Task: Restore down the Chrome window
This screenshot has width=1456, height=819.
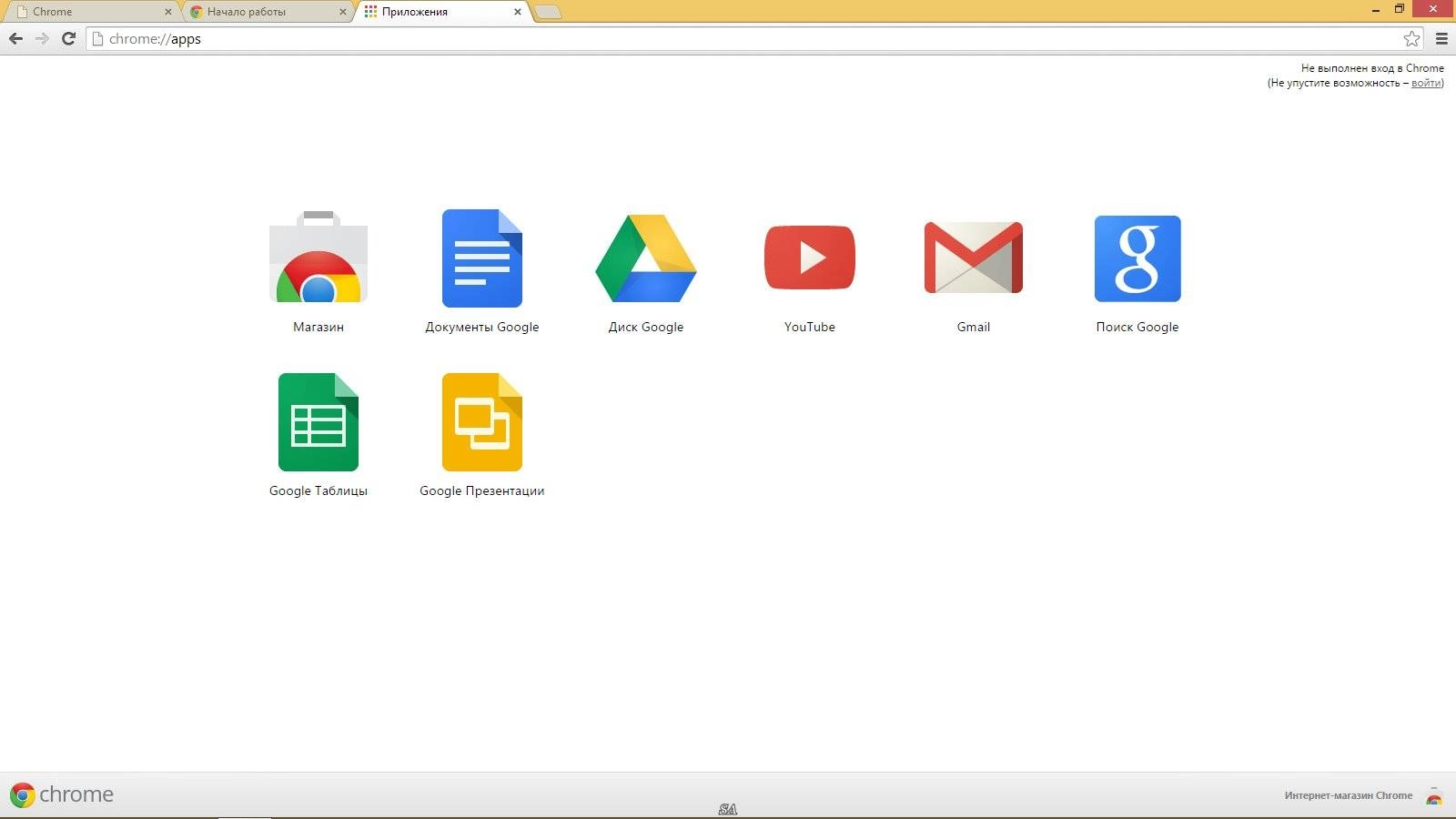Action: click(1400, 9)
